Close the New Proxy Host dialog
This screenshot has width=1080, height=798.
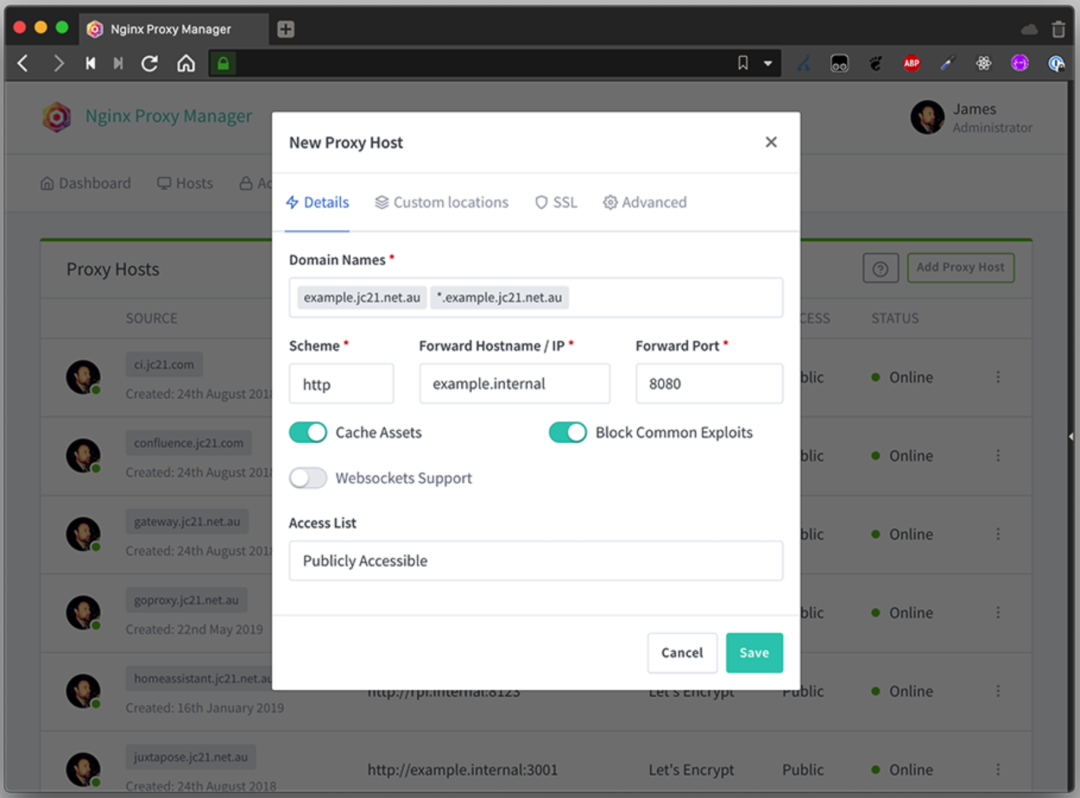pos(771,142)
